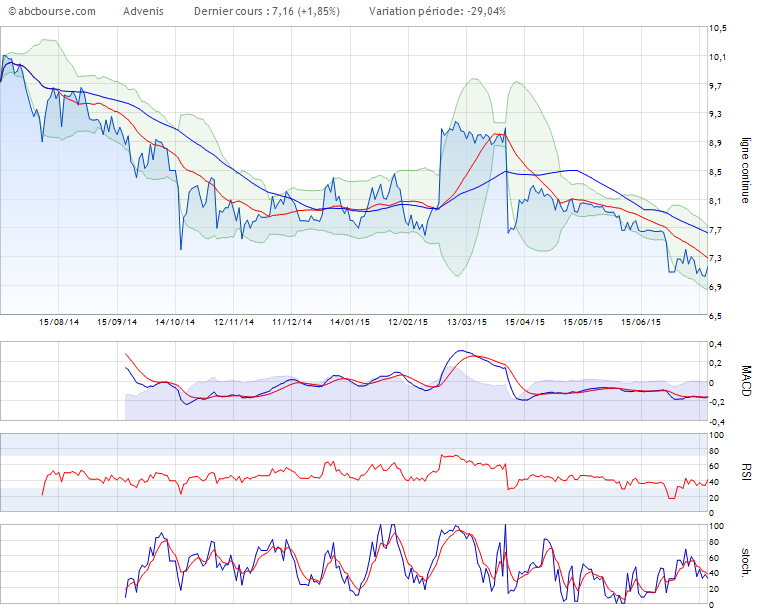Click the Advenis stock name
The width and height of the screenshot is (760, 610).
(x=143, y=11)
